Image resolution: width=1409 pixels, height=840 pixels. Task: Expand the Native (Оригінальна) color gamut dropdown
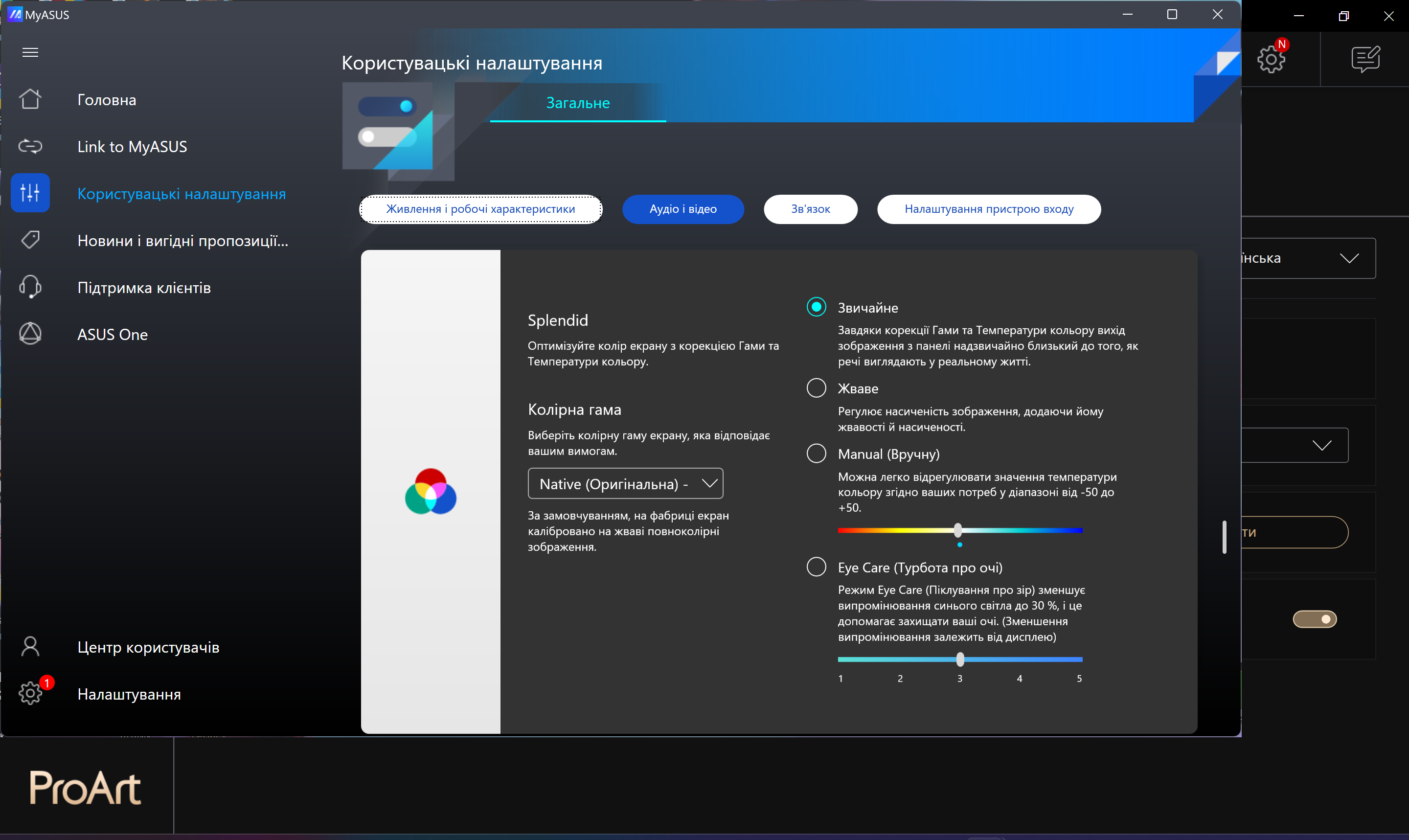pos(625,484)
